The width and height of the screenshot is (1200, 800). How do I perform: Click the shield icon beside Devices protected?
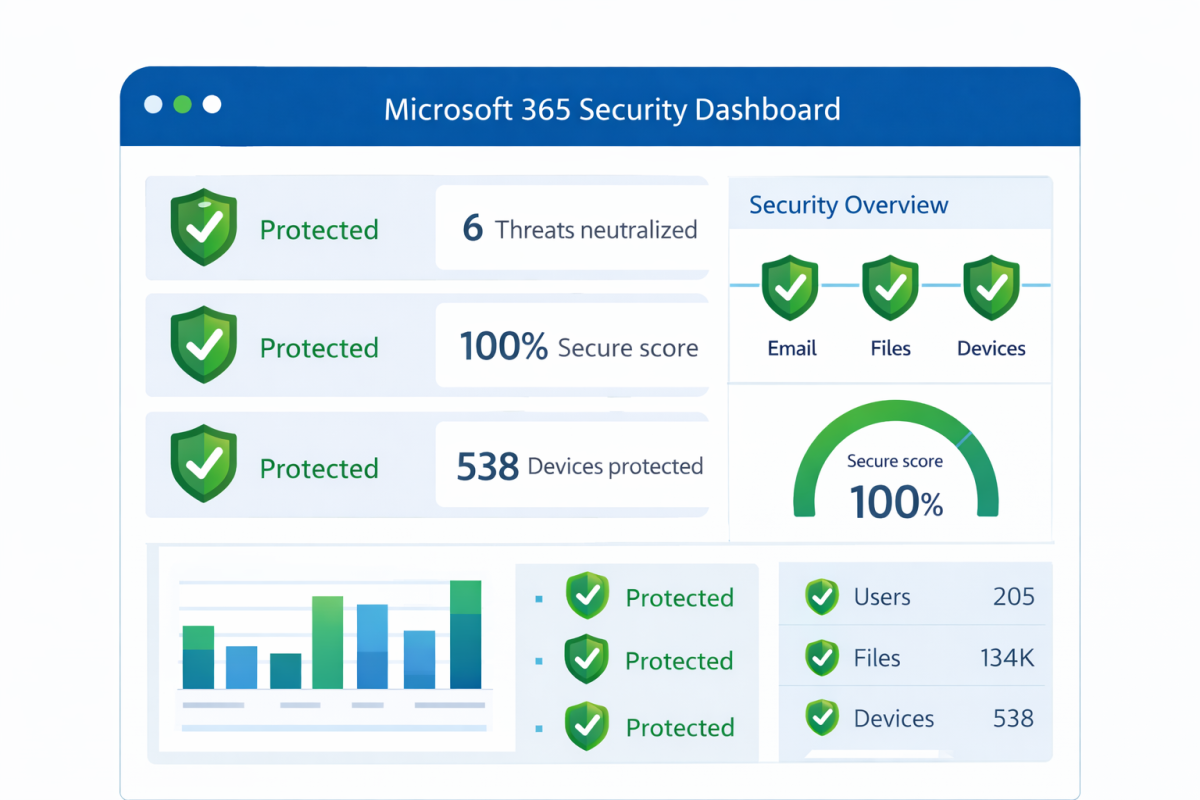coord(204,465)
